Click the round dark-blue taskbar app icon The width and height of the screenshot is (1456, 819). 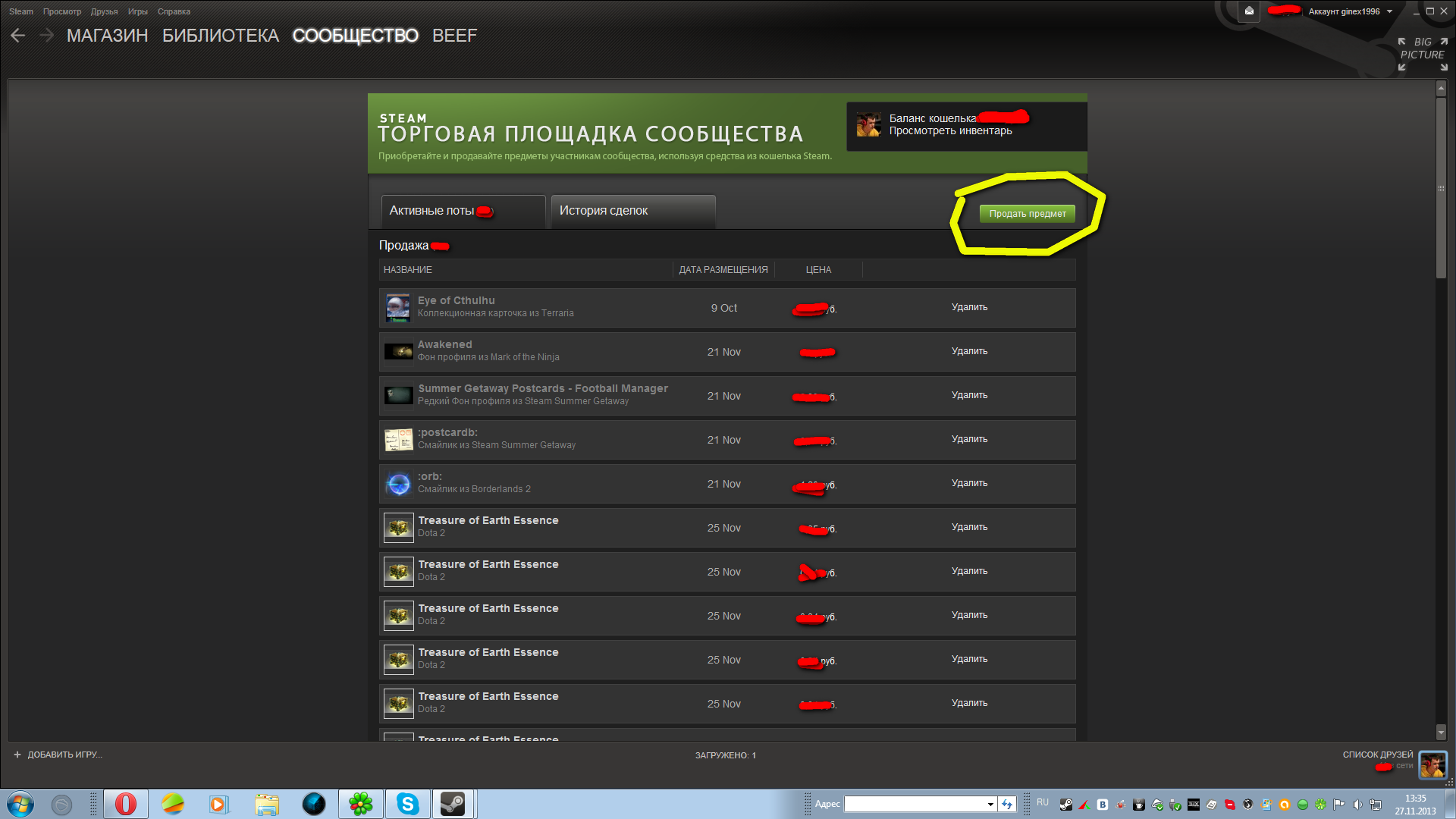(313, 804)
